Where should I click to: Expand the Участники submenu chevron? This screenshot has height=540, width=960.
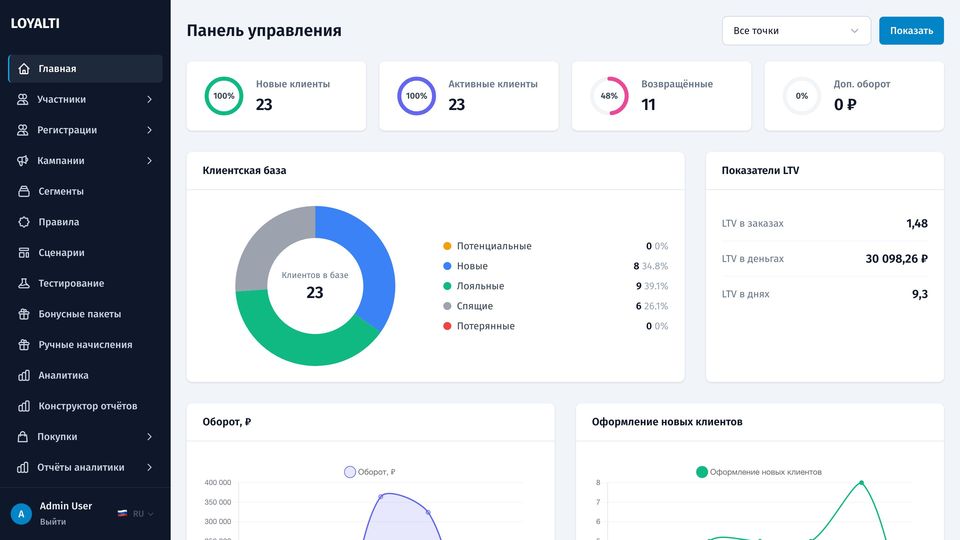149,99
